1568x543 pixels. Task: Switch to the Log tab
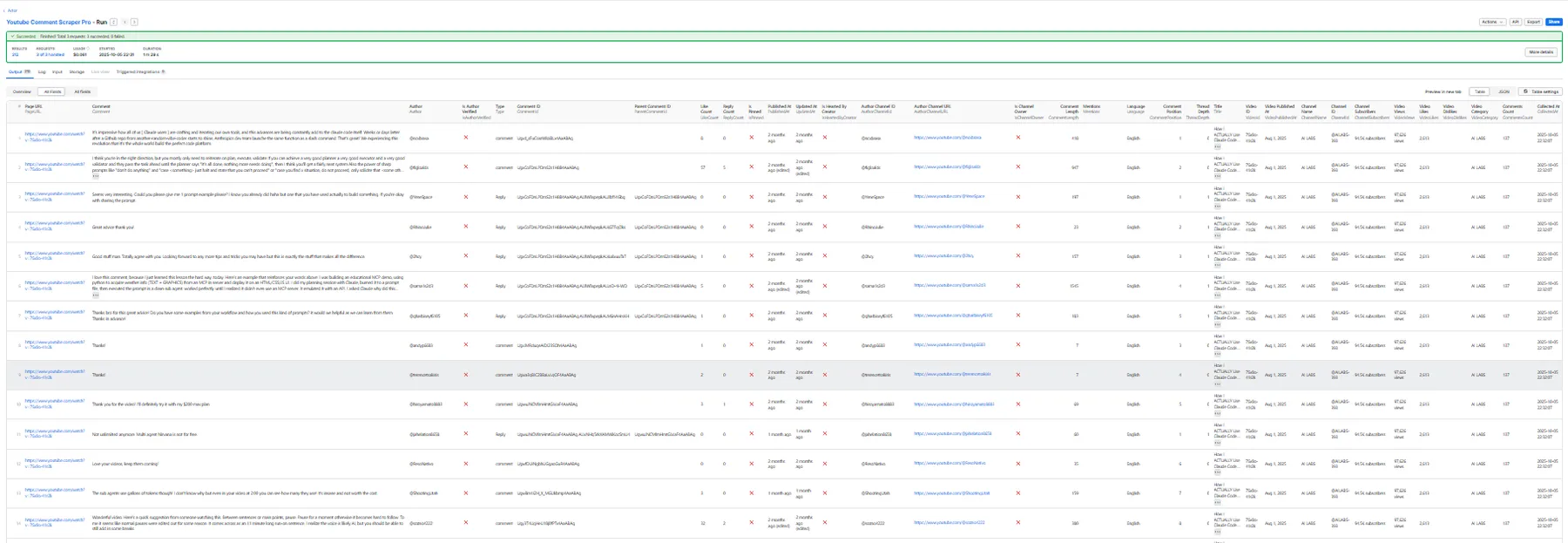(x=42, y=72)
